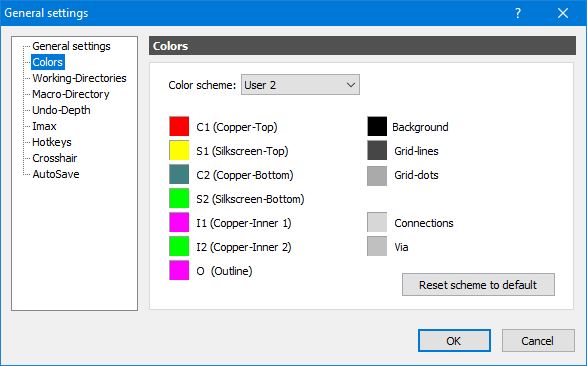The width and height of the screenshot is (587, 366).
Task: Click the O (Outline) label
Action: click(224, 271)
